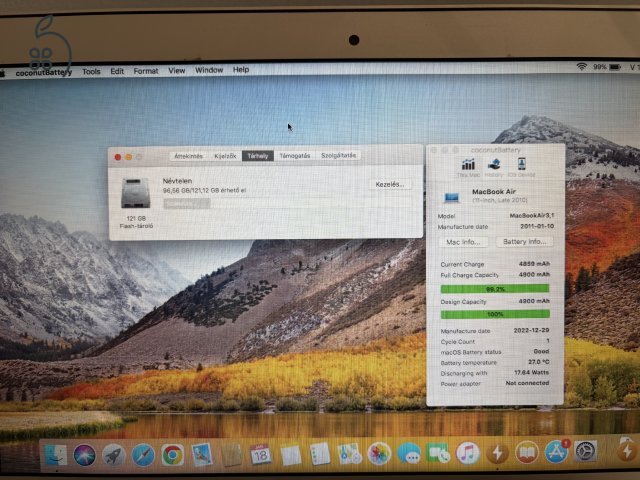The width and height of the screenshot is (640, 480).
Task: Open the iOS Device view in coconutBattery
Action: 521,168
